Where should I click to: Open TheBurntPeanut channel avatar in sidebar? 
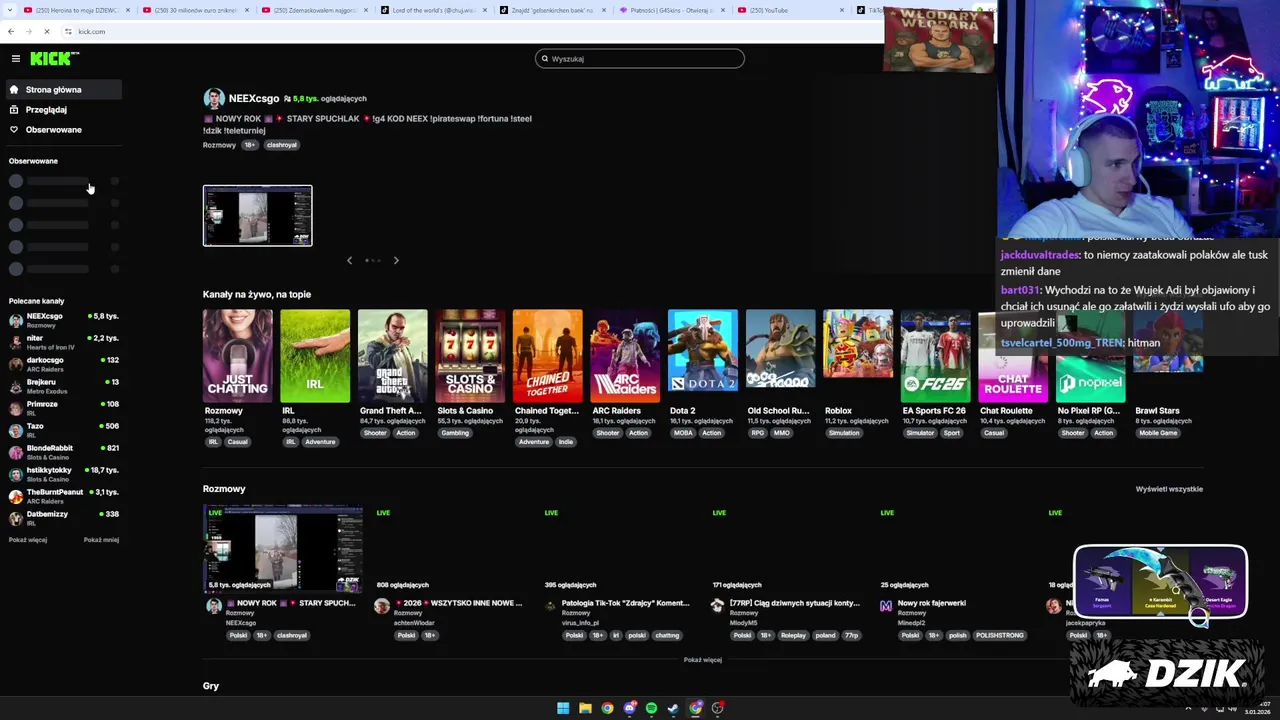tap(16, 496)
